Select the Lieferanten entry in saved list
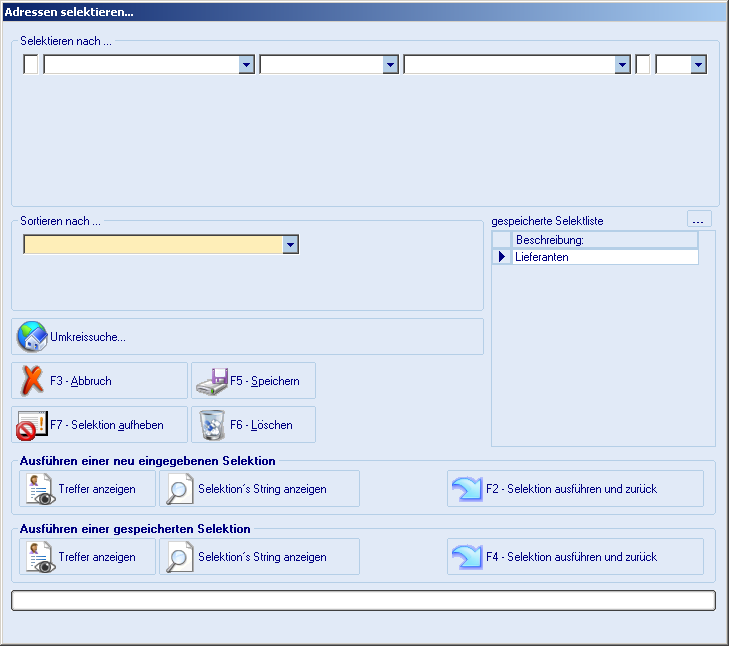Image resolution: width=729 pixels, height=646 pixels. [x=605, y=257]
